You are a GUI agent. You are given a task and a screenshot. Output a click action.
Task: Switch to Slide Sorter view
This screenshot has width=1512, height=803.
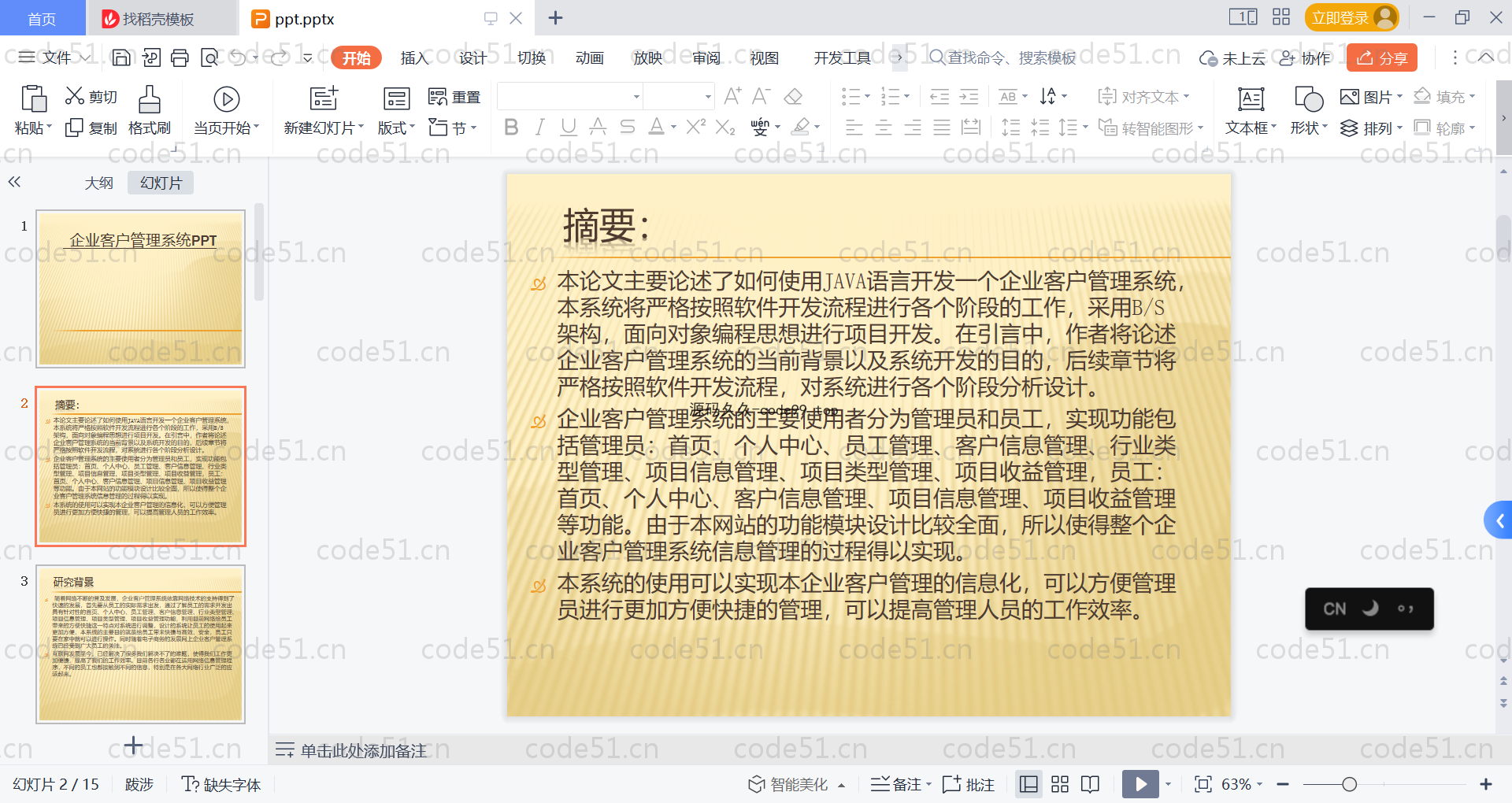click(x=1060, y=784)
